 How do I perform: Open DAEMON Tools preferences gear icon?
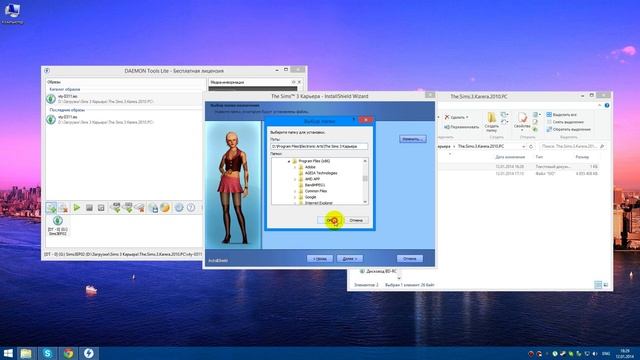click(x=179, y=208)
